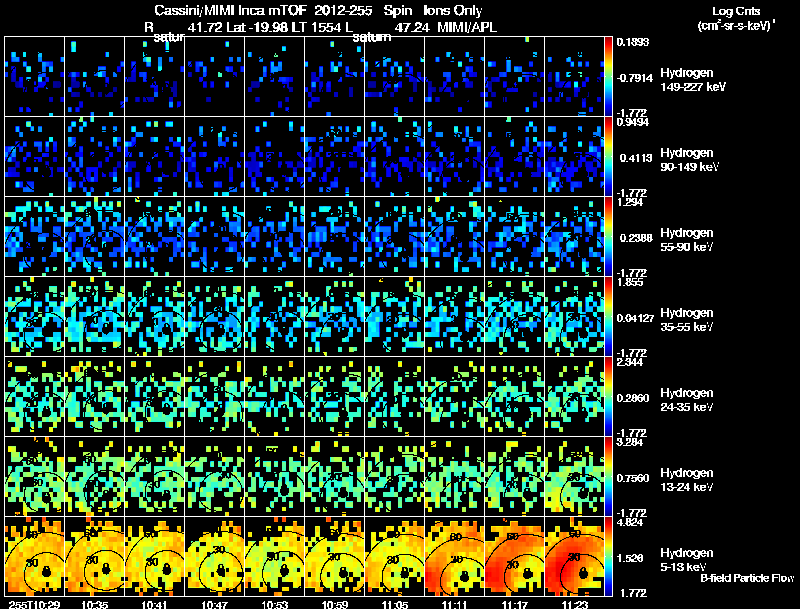Click the color bar beside Hydrogen 13-24 keV

(608, 477)
